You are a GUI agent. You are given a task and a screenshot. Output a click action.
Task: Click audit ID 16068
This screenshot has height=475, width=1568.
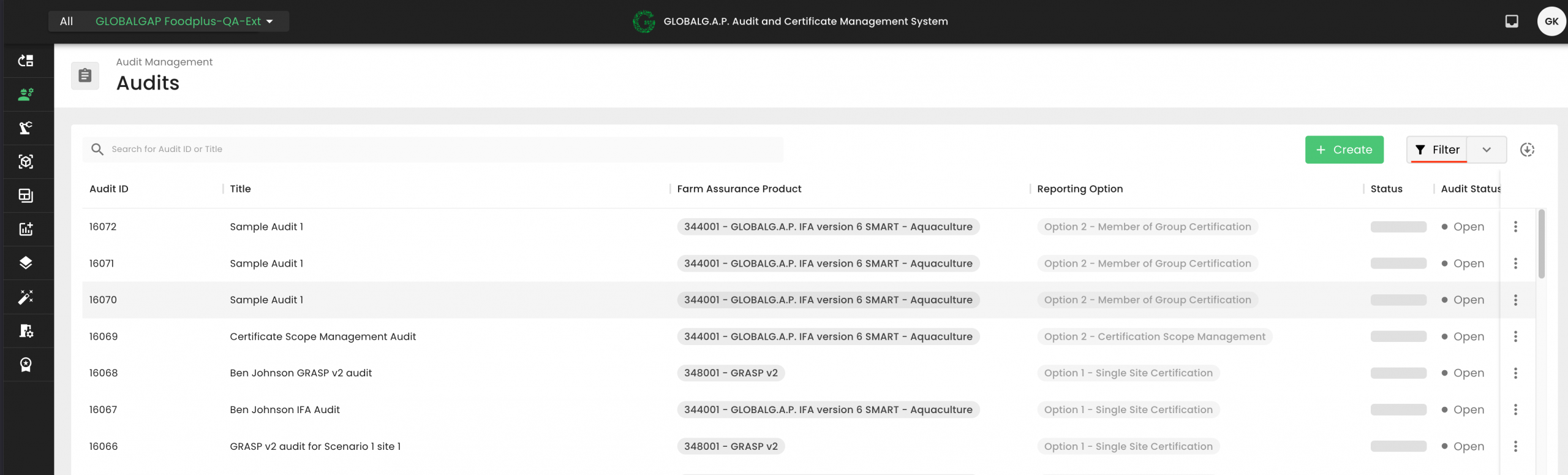(x=104, y=373)
